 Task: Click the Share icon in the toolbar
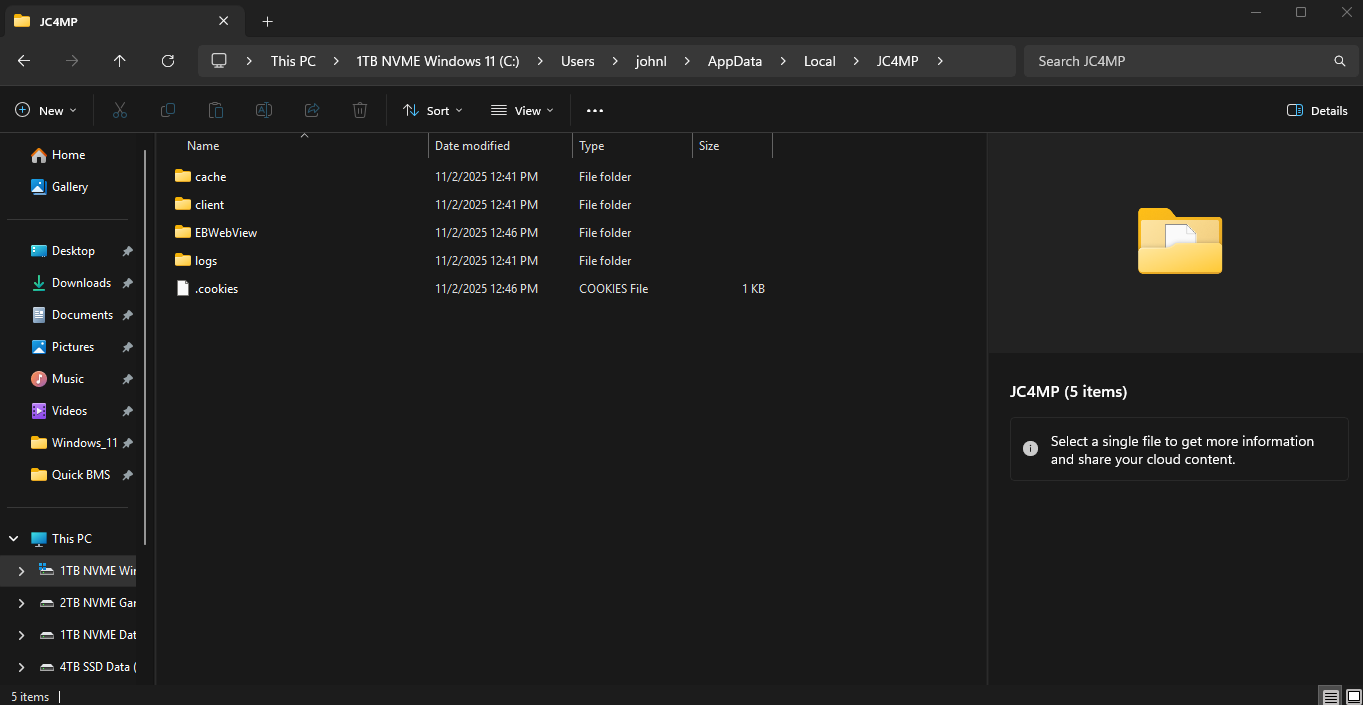(x=311, y=110)
